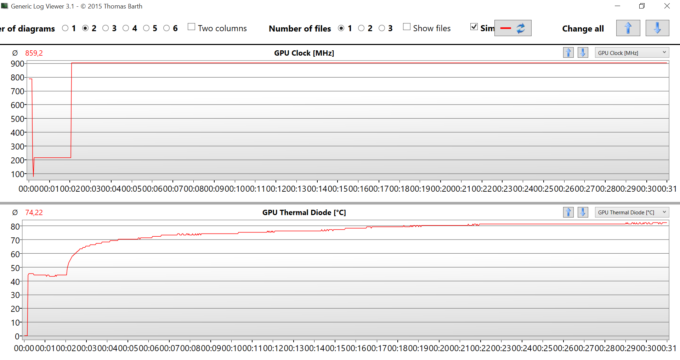Click the GPU Clock average value 859,2
680x360 pixels.
pyautogui.click(x=34, y=53)
